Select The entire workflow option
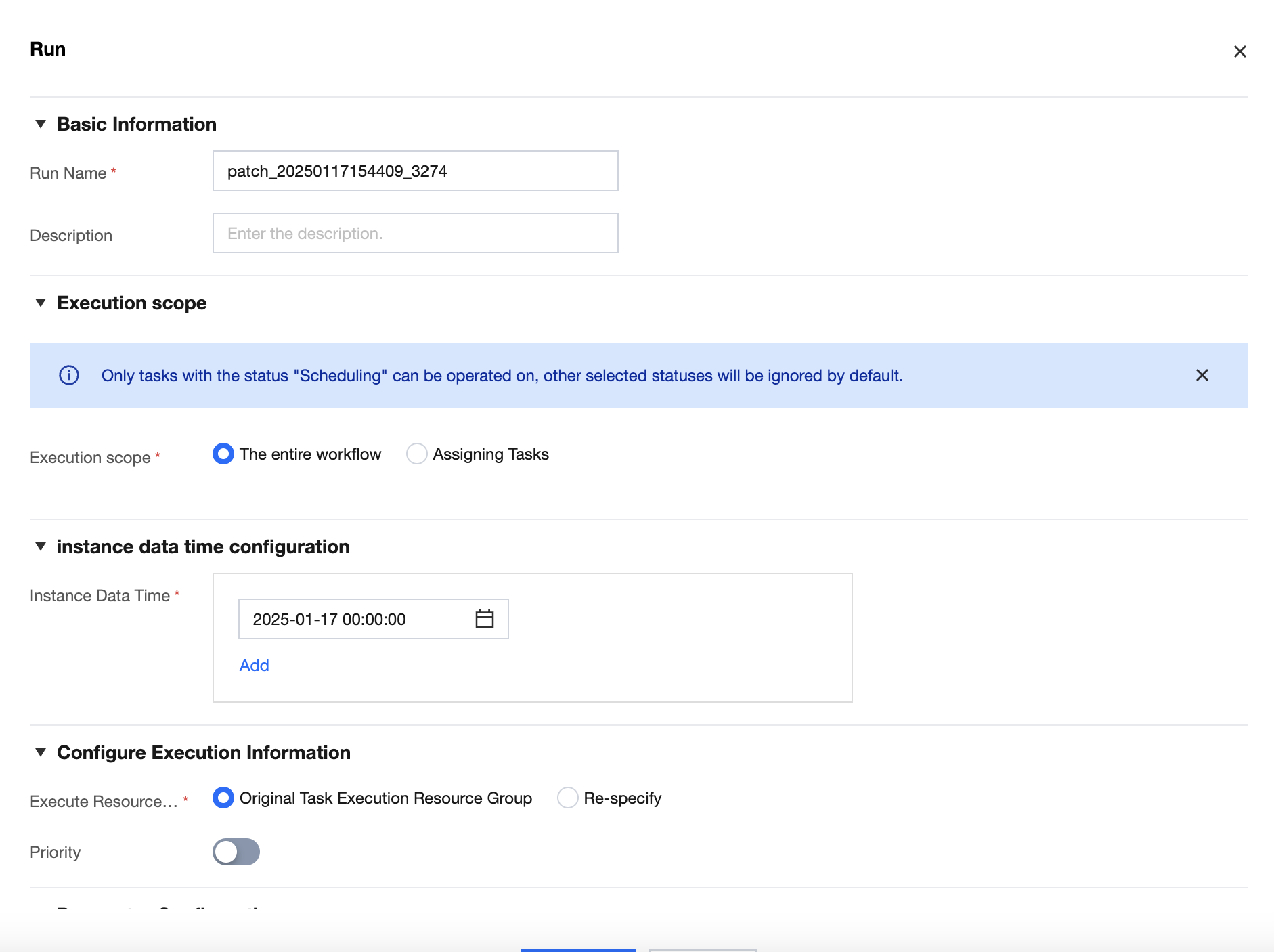This screenshot has width=1274, height=952. (223, 454)
